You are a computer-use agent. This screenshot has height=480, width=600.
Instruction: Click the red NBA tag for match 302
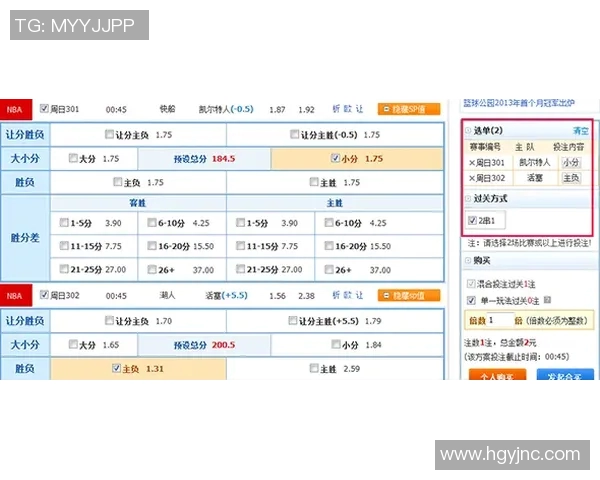[15, 296]
